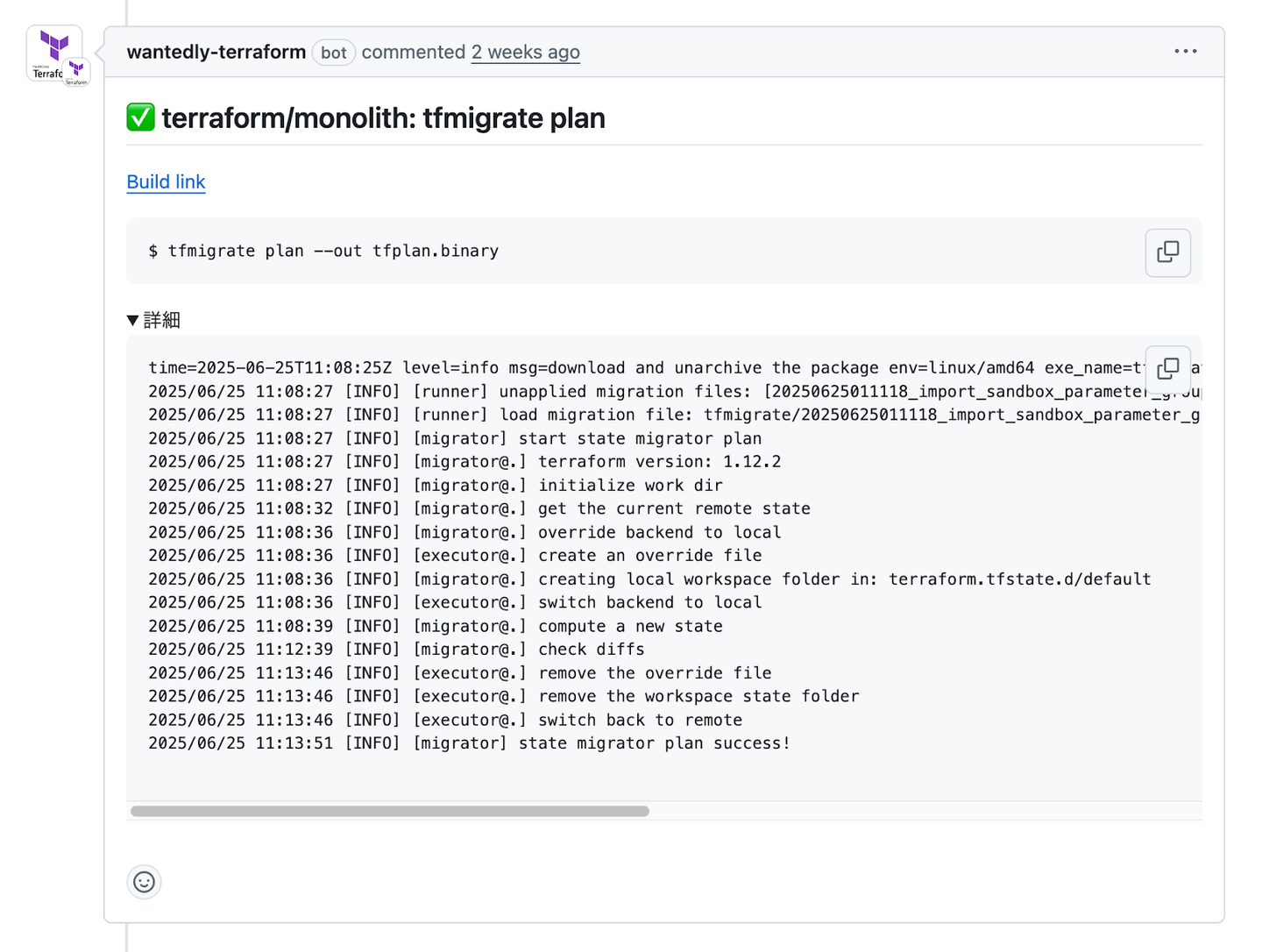Open the emoji reaction picker
This screenshot has width=1262, height=952.
click(x=145, y=882)
